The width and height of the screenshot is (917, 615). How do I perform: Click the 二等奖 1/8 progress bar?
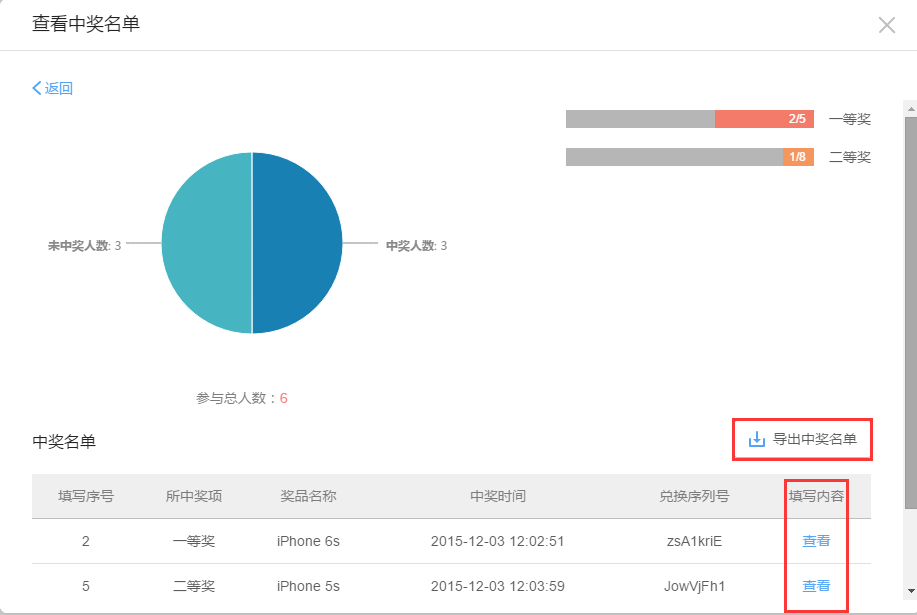690,157
